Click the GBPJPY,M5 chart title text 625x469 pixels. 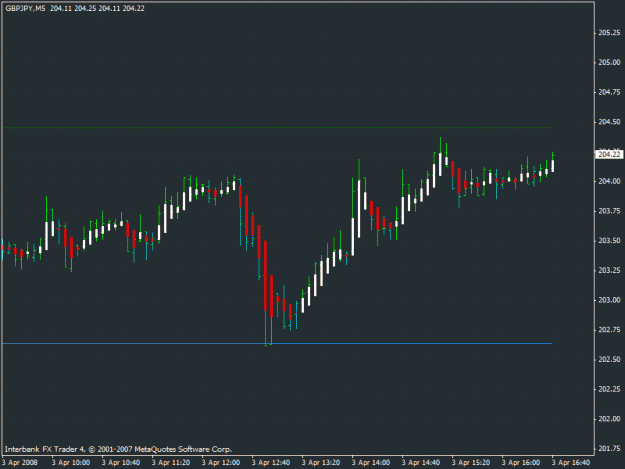point(26,8)
